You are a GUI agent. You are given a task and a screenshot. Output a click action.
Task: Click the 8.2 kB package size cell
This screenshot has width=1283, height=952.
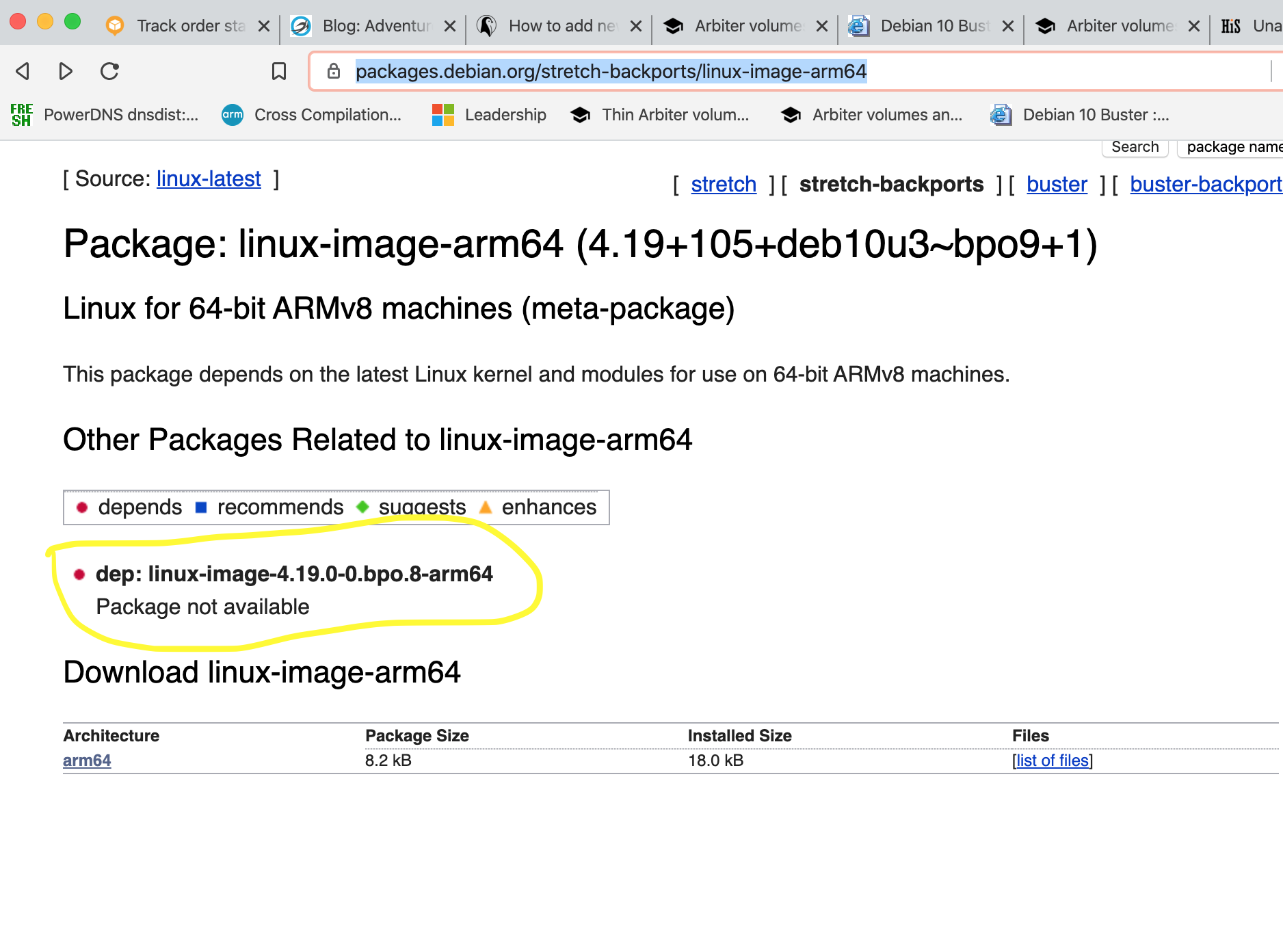[388, 761]
